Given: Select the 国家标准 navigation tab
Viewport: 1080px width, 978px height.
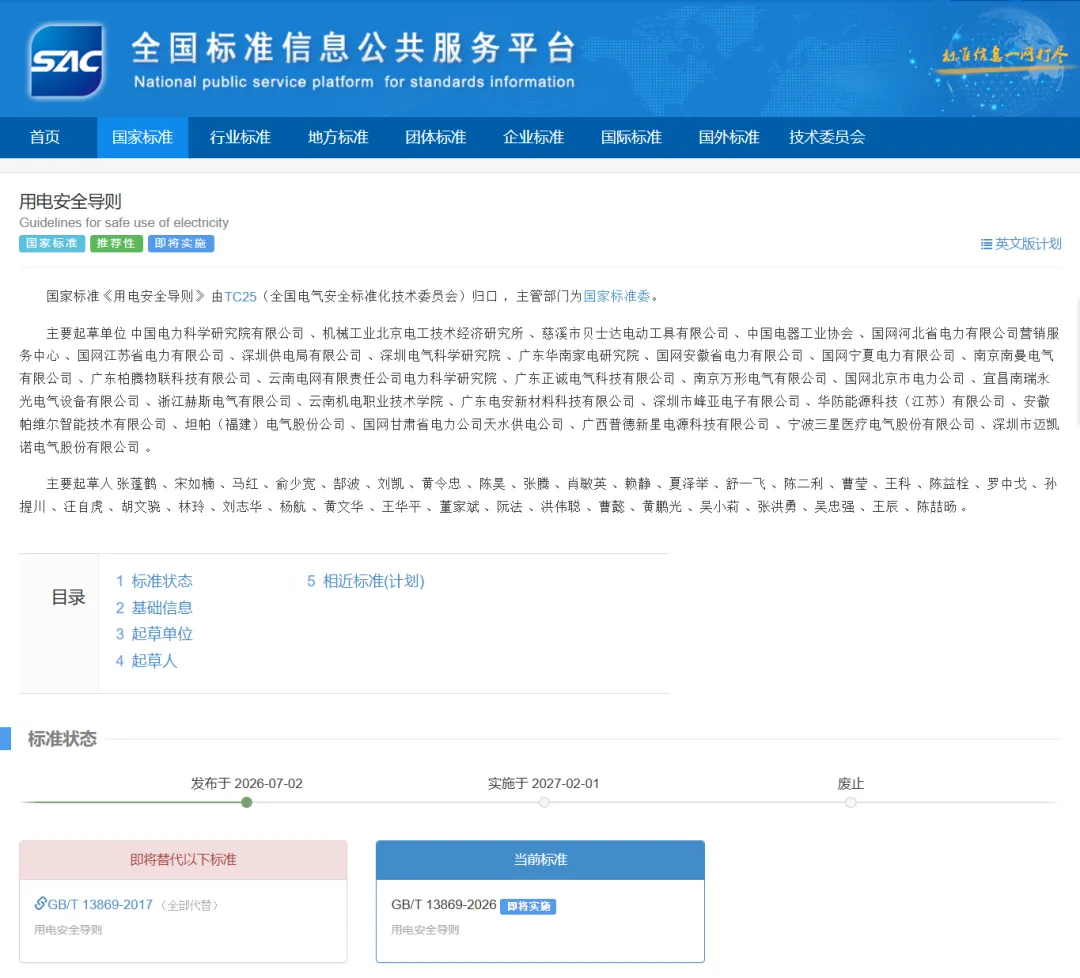Looking at the screenshot, I should [x=143, y=137].
